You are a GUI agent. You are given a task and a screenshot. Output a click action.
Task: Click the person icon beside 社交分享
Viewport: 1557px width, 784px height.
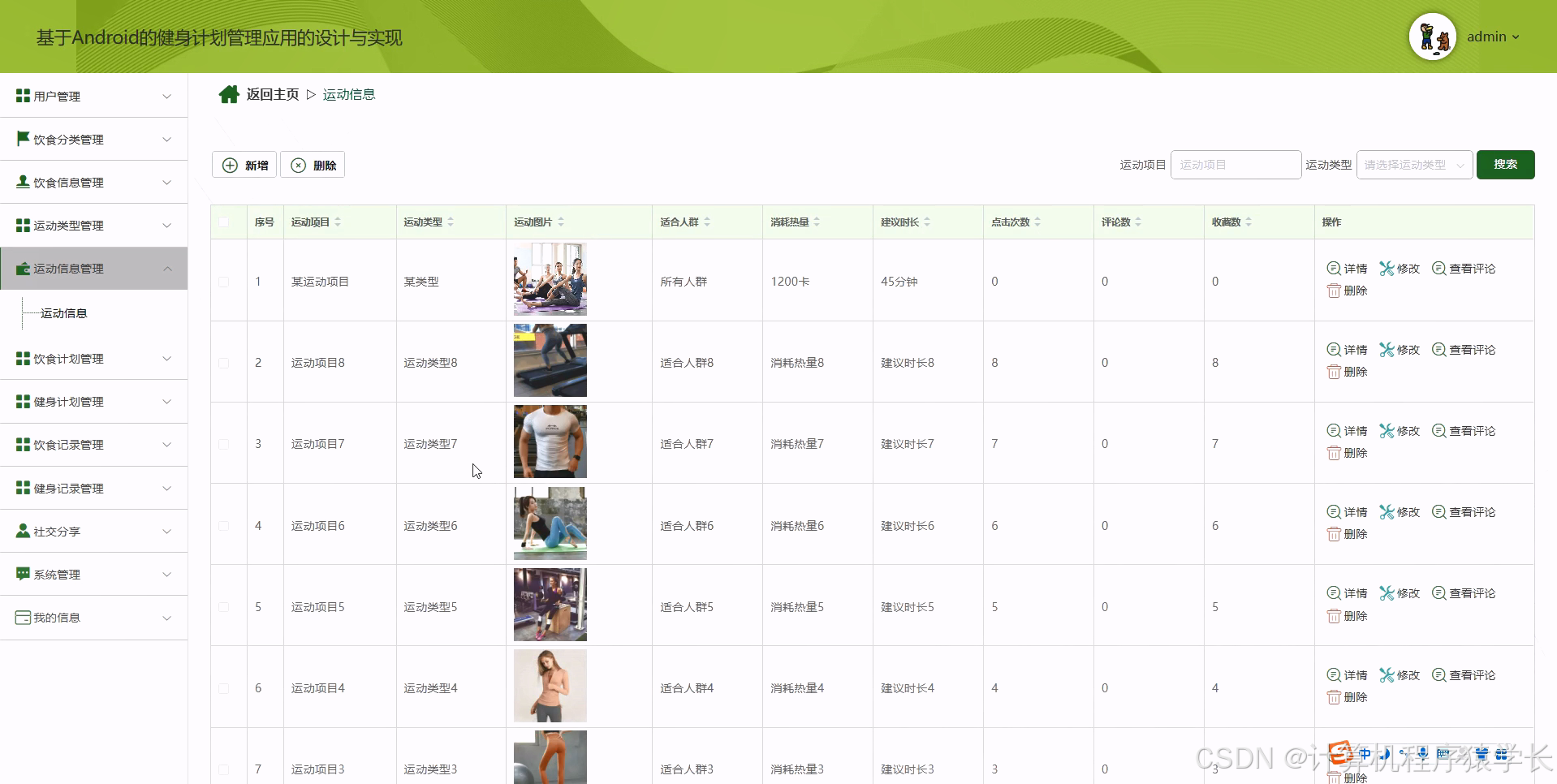click(23, 531)
